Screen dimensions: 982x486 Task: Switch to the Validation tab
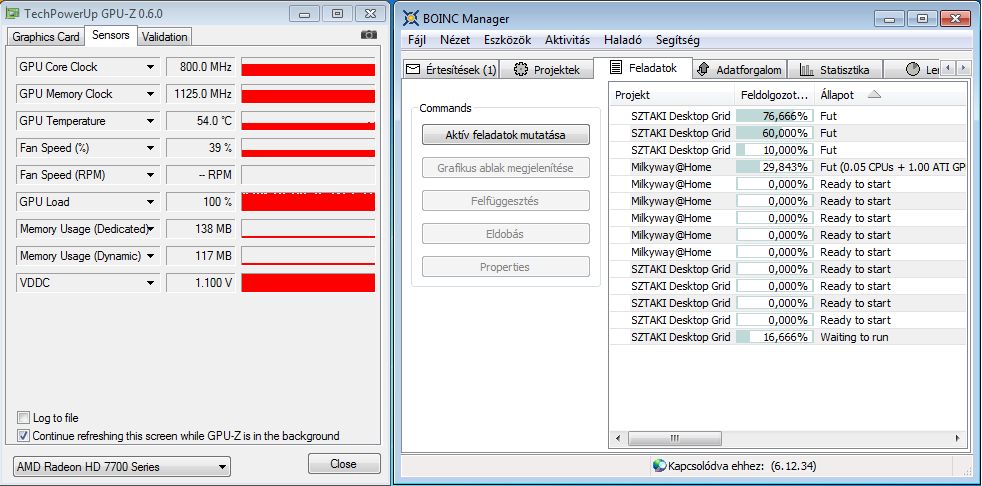click(165, 37)
